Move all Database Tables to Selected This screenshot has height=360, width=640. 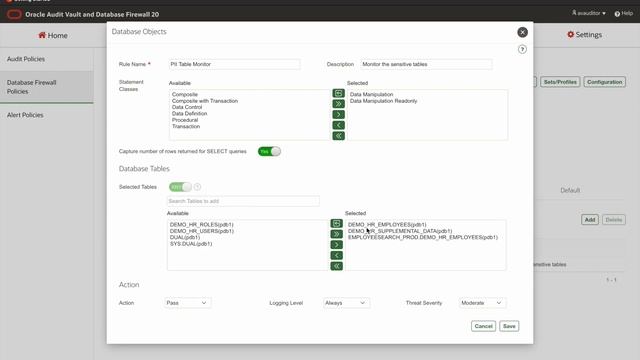336,234
